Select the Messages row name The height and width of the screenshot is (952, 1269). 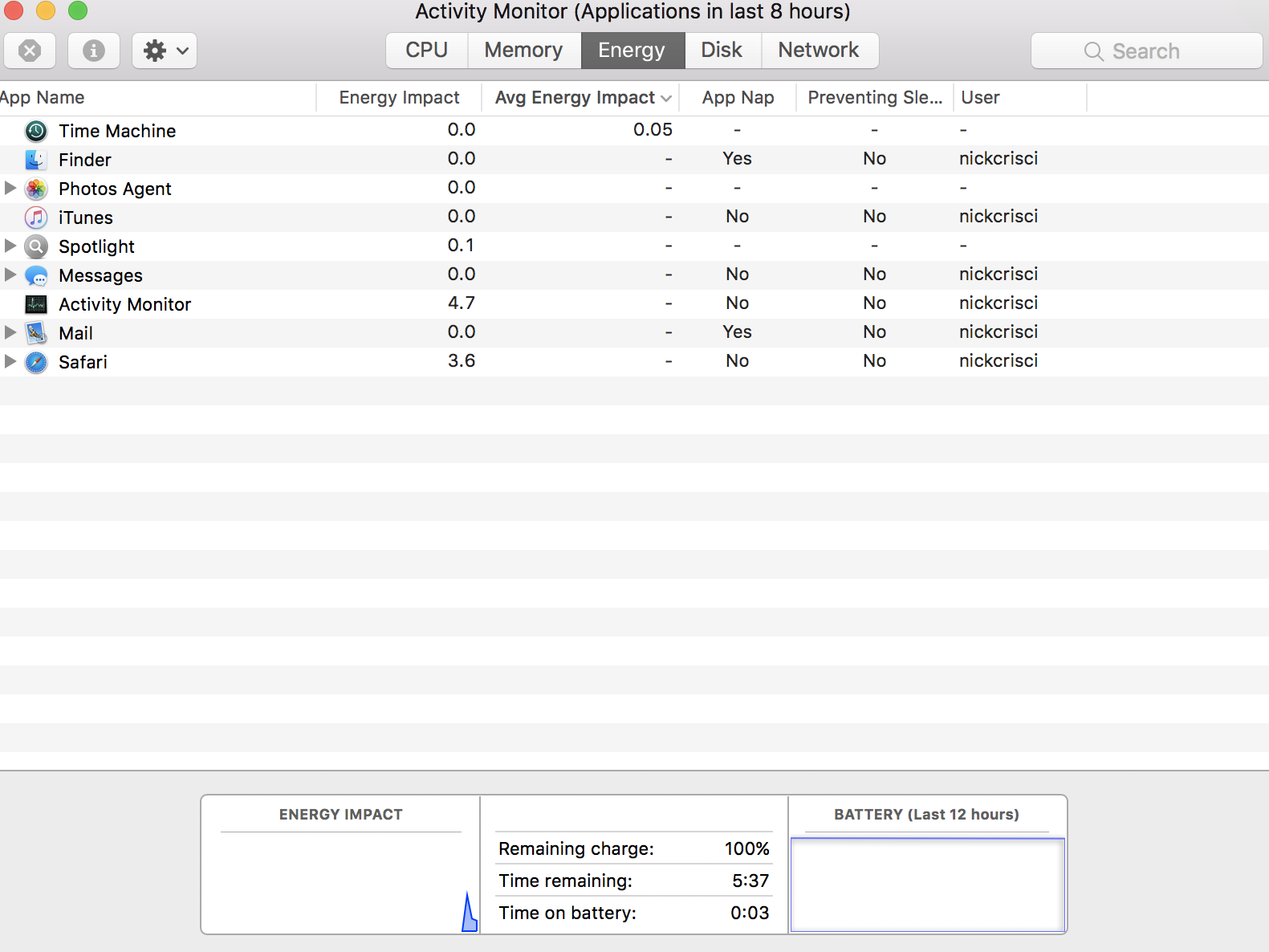pyautogui.click(x=100, y=275)
